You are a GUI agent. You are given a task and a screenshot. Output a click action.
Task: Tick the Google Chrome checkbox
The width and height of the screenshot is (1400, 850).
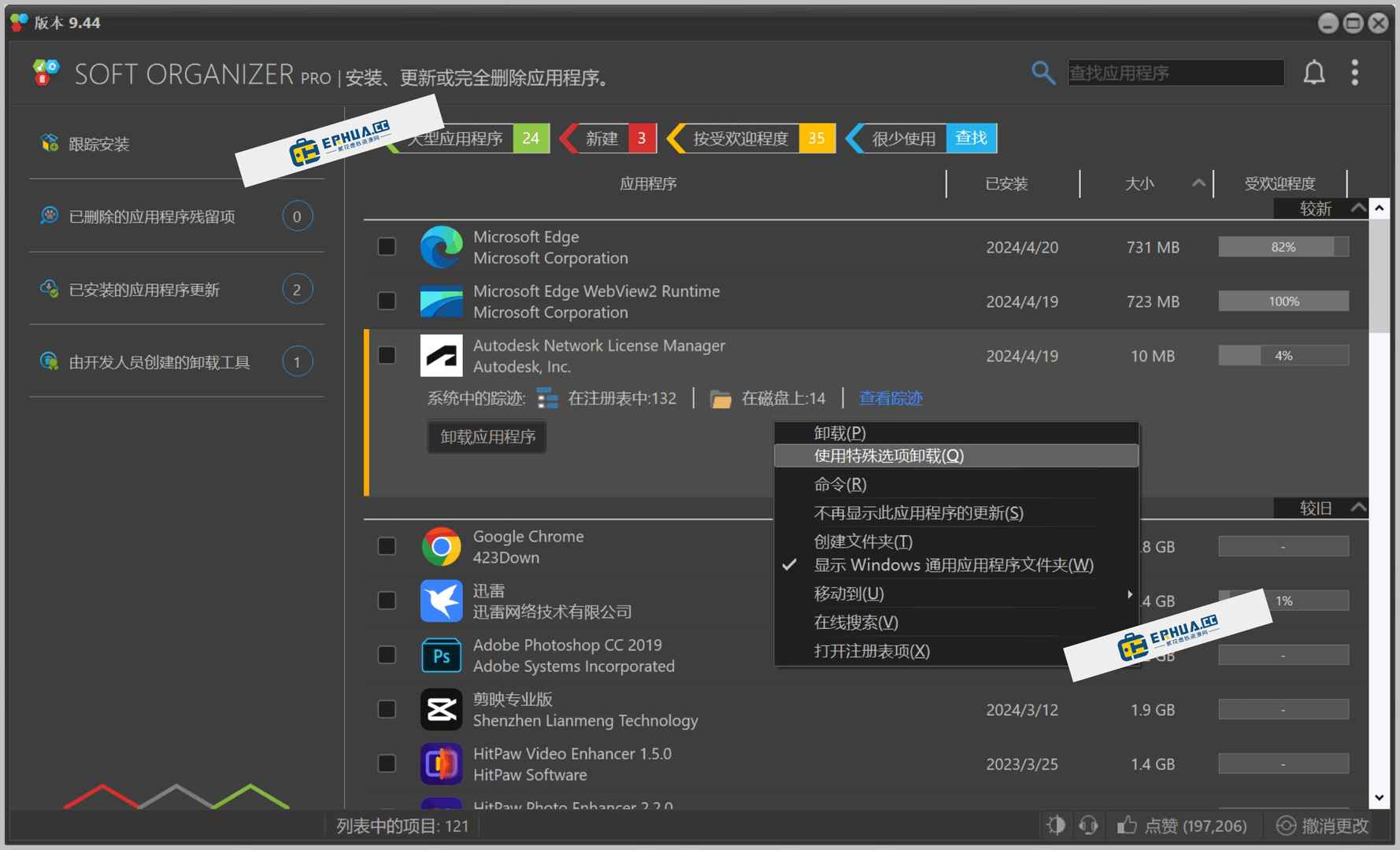click(x=387, y=545)
